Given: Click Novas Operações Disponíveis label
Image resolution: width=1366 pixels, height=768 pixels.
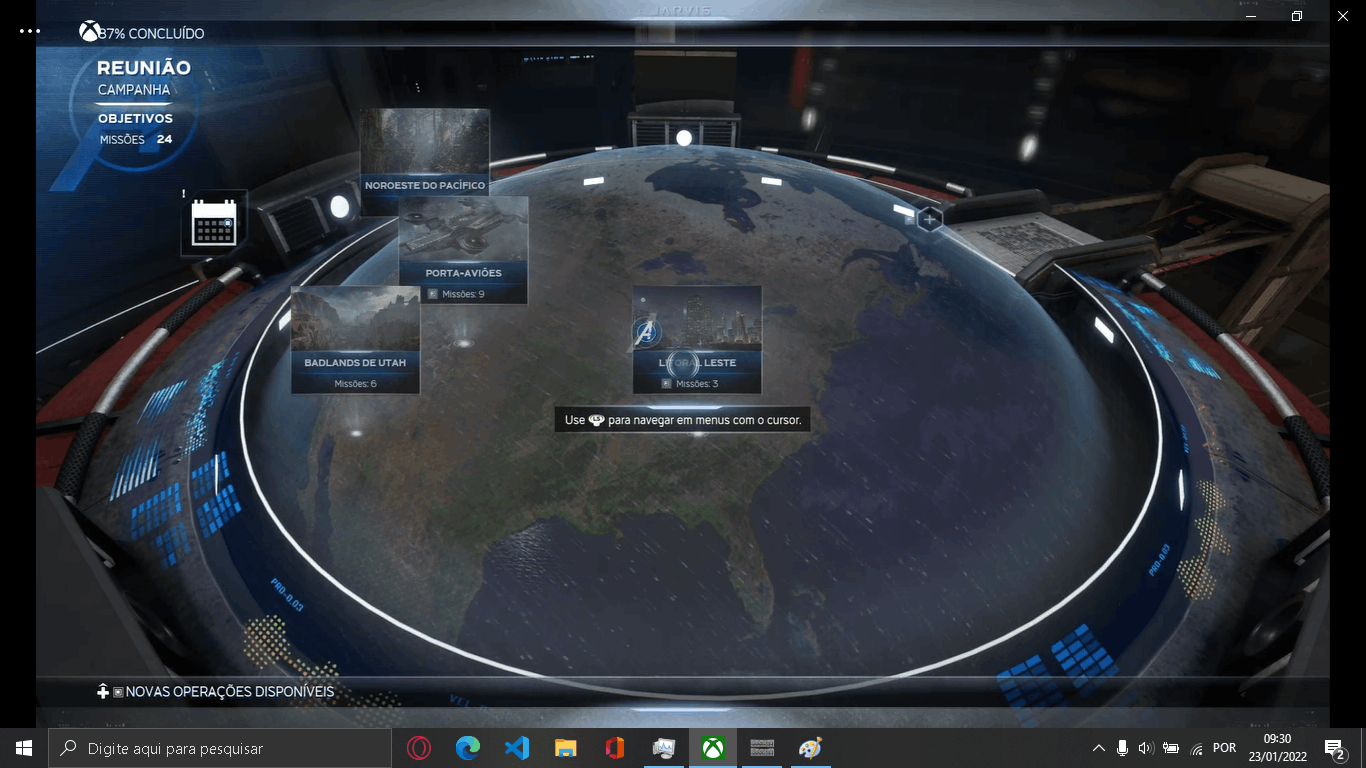Looking at the screenshot, I should click(230, 692).
